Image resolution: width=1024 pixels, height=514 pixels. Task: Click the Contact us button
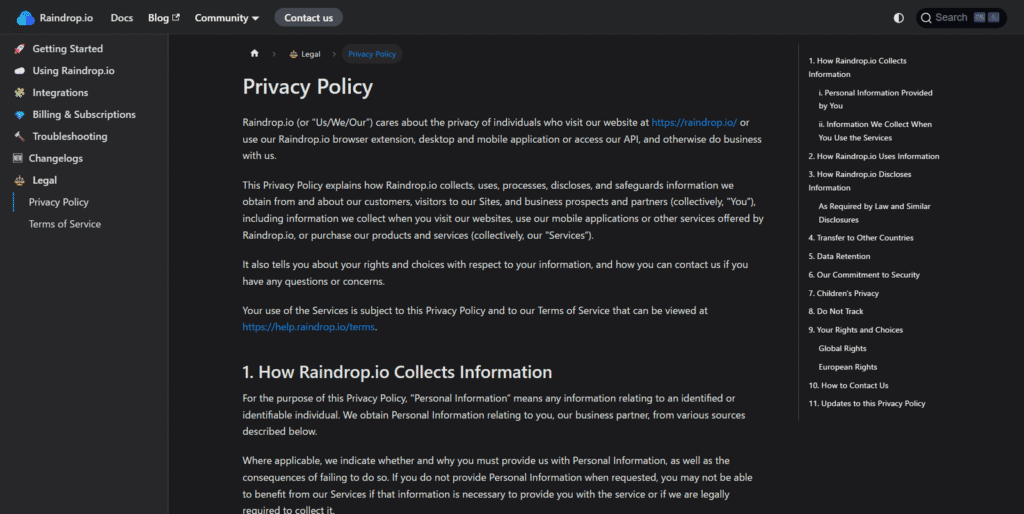tap(308, 18)
